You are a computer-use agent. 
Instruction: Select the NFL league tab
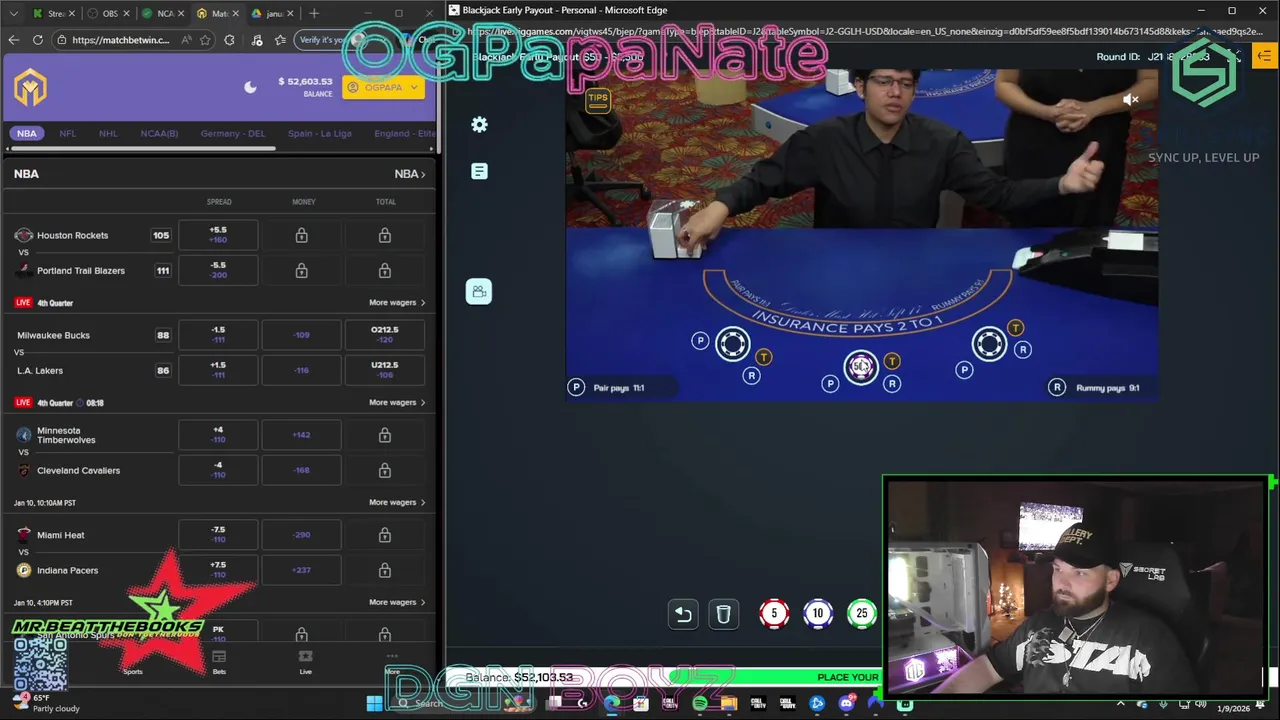pyautogui.click(x=67, y=133)
